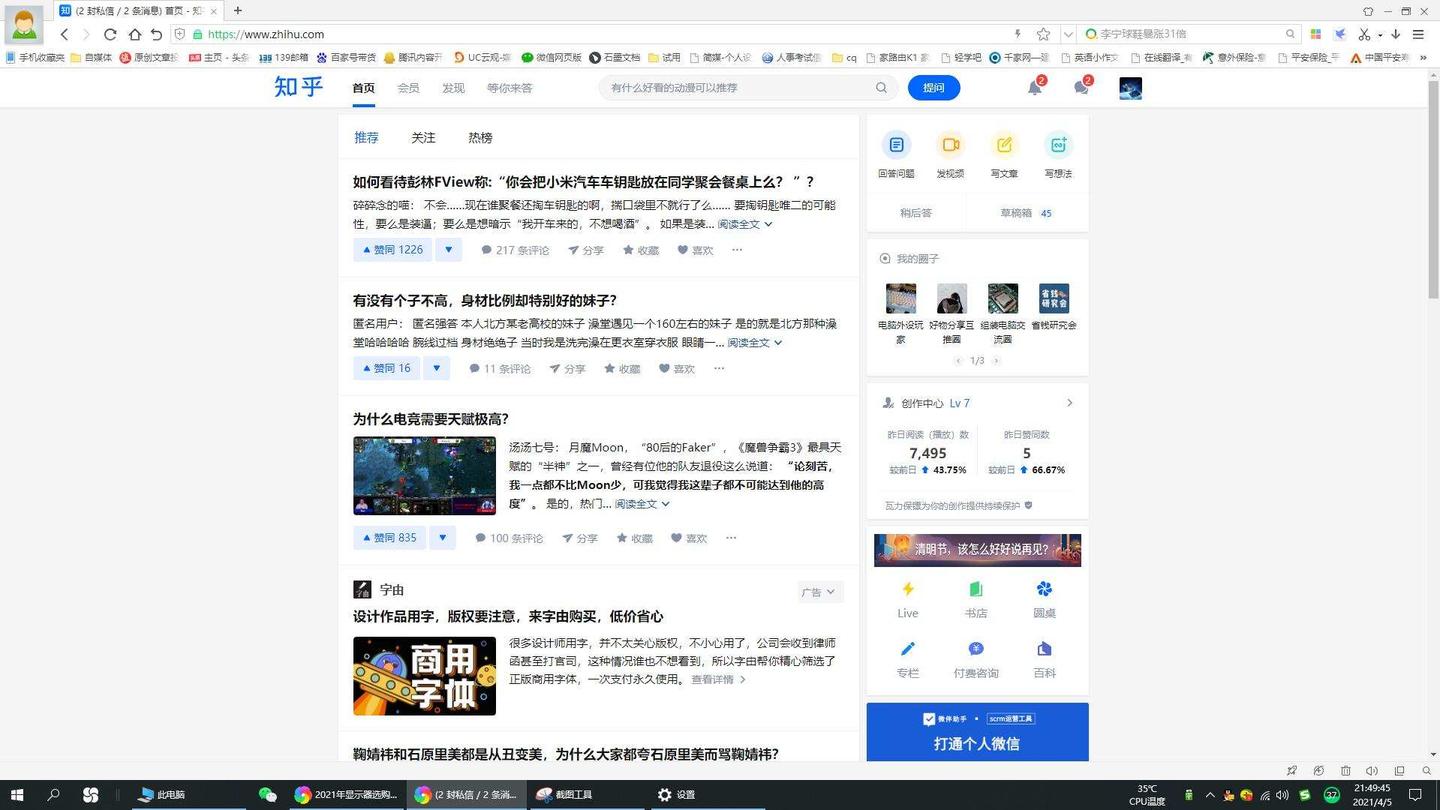Image resolution: width=1440 pixels, height=810 pixels.
Task: Open more options for the 217 条评论 post
Action: pos(737,250)
